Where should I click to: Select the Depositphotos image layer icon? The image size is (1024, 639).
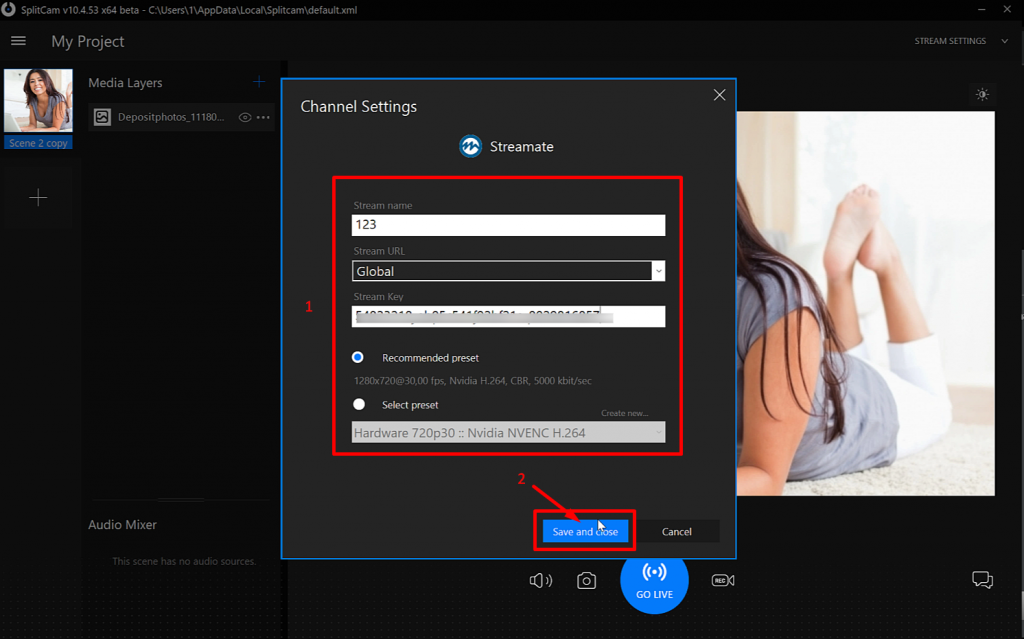tap(103, 117)
